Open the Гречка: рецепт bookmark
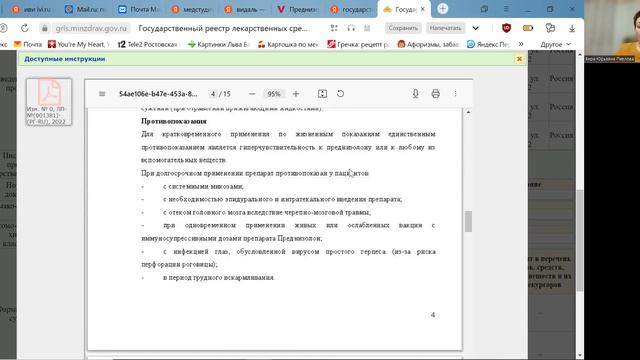 359,44
